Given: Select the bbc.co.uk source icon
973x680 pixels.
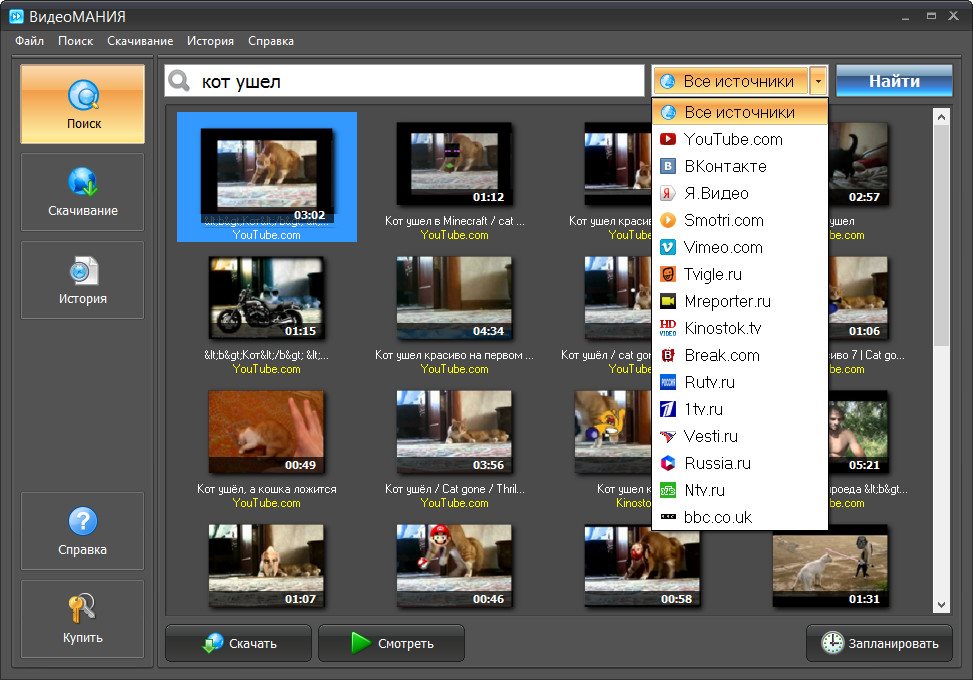Looking at the screenshot, I should click(x=668, y=517).
